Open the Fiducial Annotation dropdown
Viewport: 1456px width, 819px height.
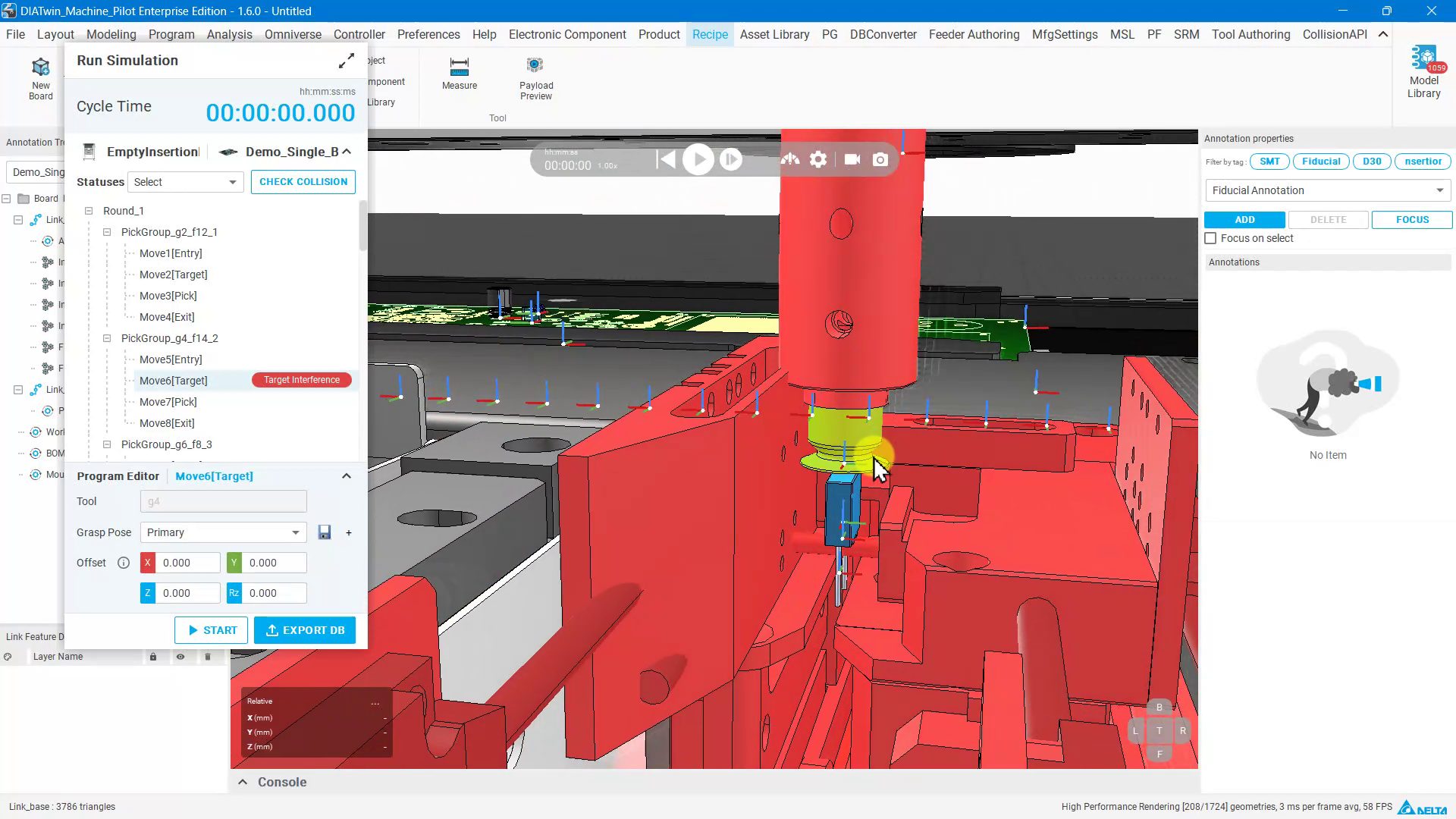(1328, 190)
